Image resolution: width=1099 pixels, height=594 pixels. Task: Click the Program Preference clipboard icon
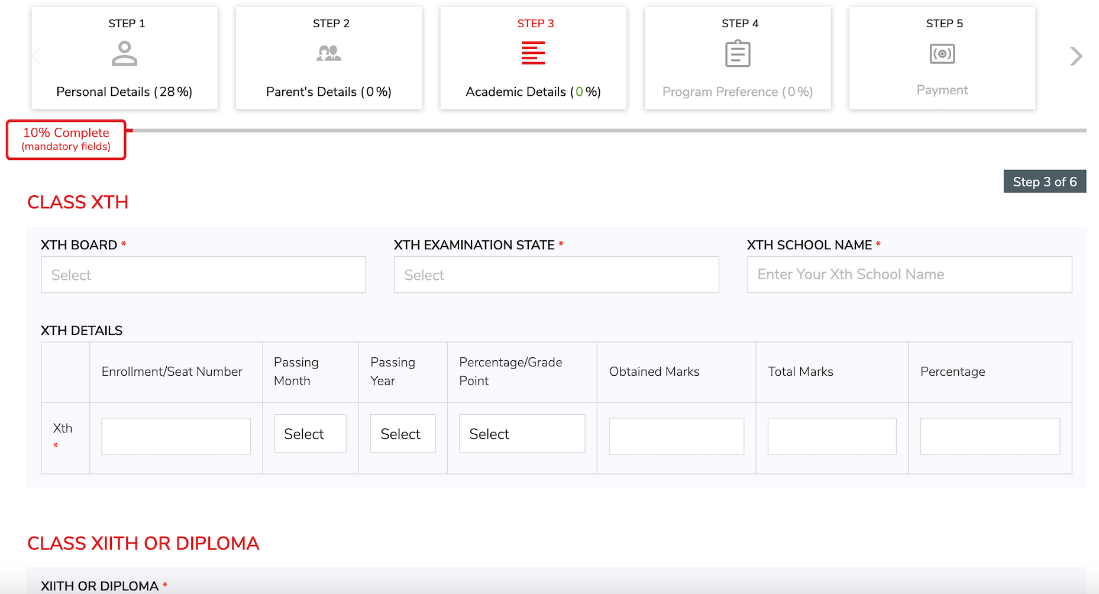[x=737, y=53]
